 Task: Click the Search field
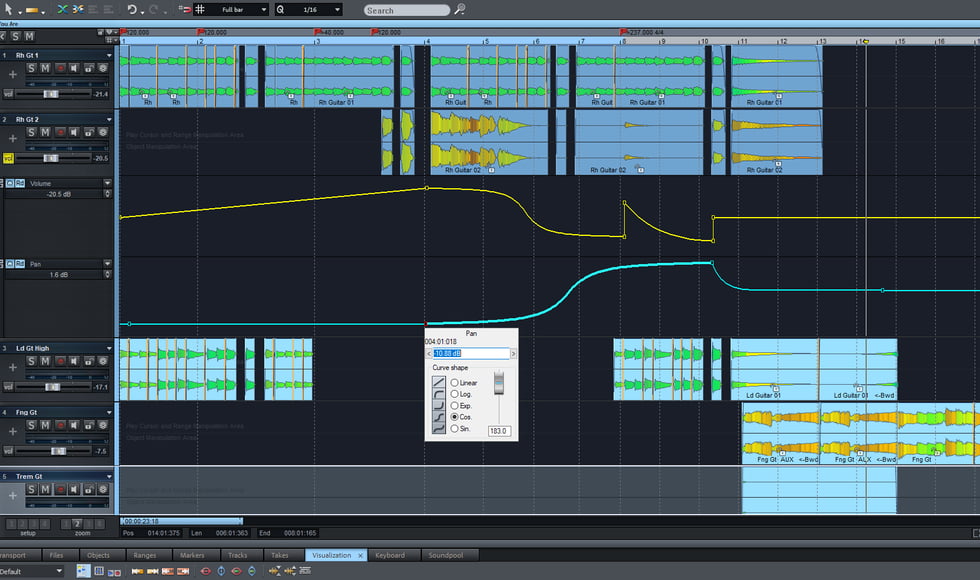pos(407,10)
